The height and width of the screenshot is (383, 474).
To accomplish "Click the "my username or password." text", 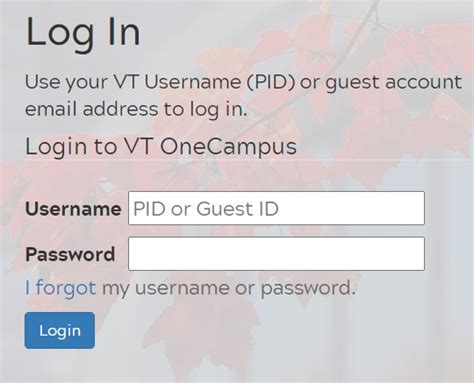I will point(229,288).
